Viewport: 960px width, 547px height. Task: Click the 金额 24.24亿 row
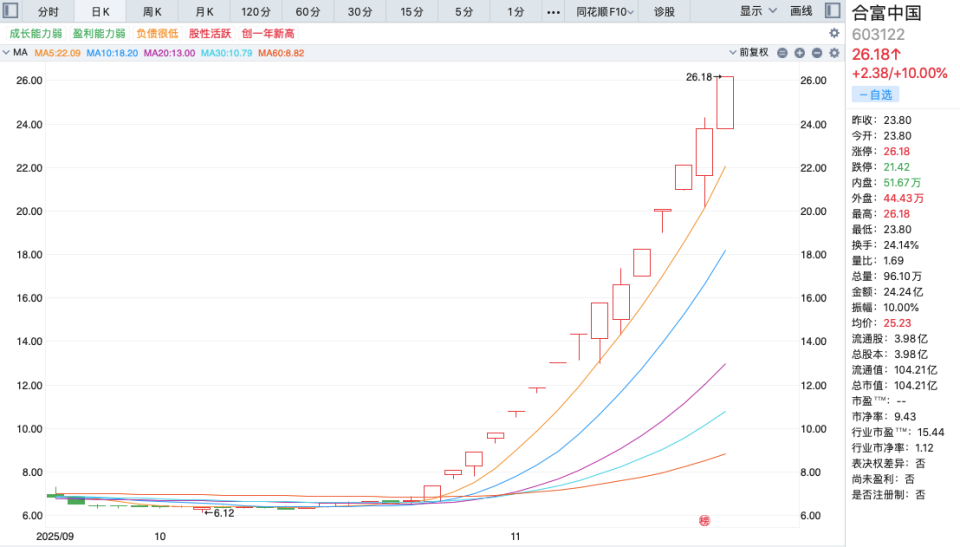888,292
